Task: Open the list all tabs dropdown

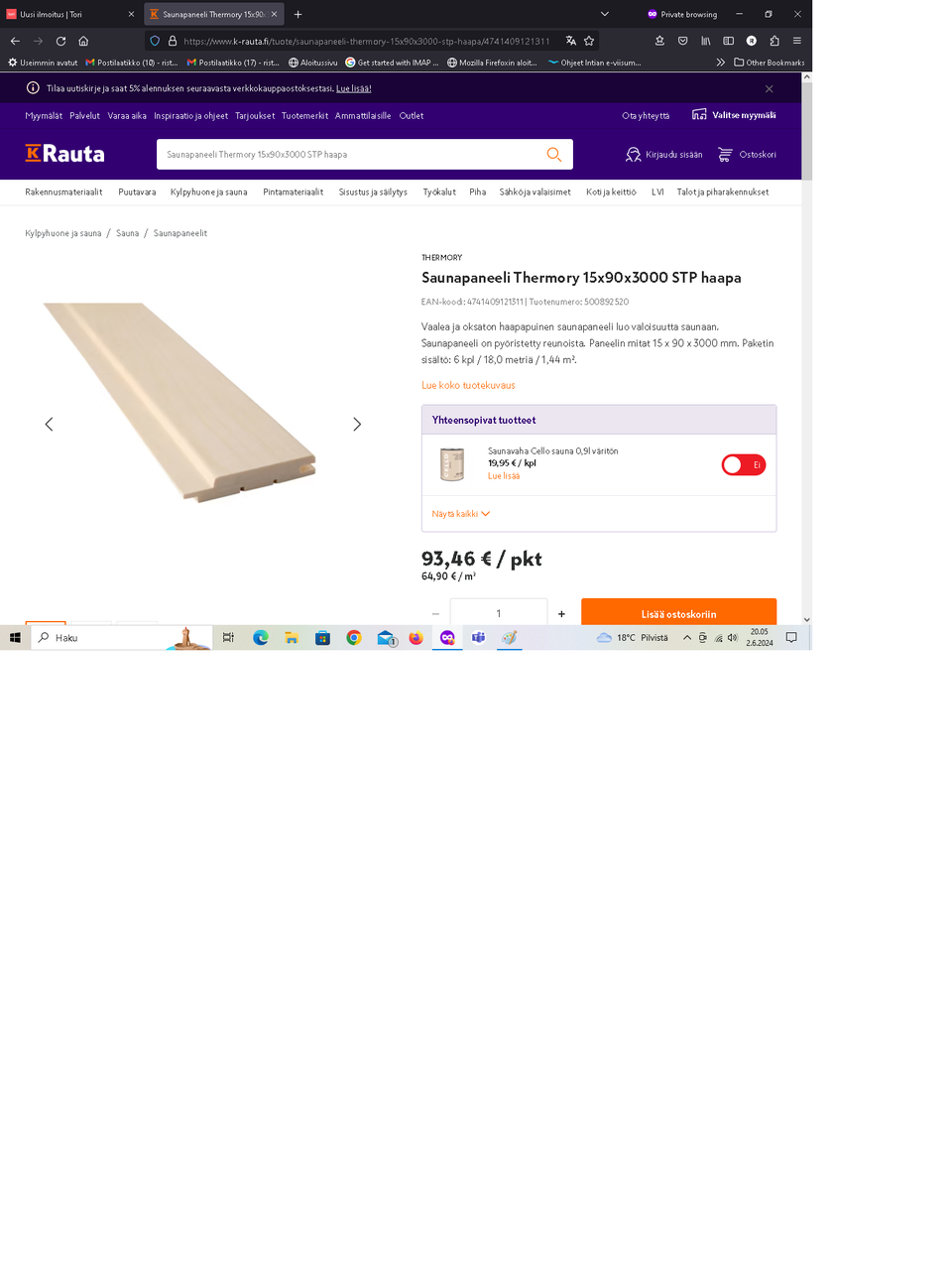Action: [x=605, y=14]
